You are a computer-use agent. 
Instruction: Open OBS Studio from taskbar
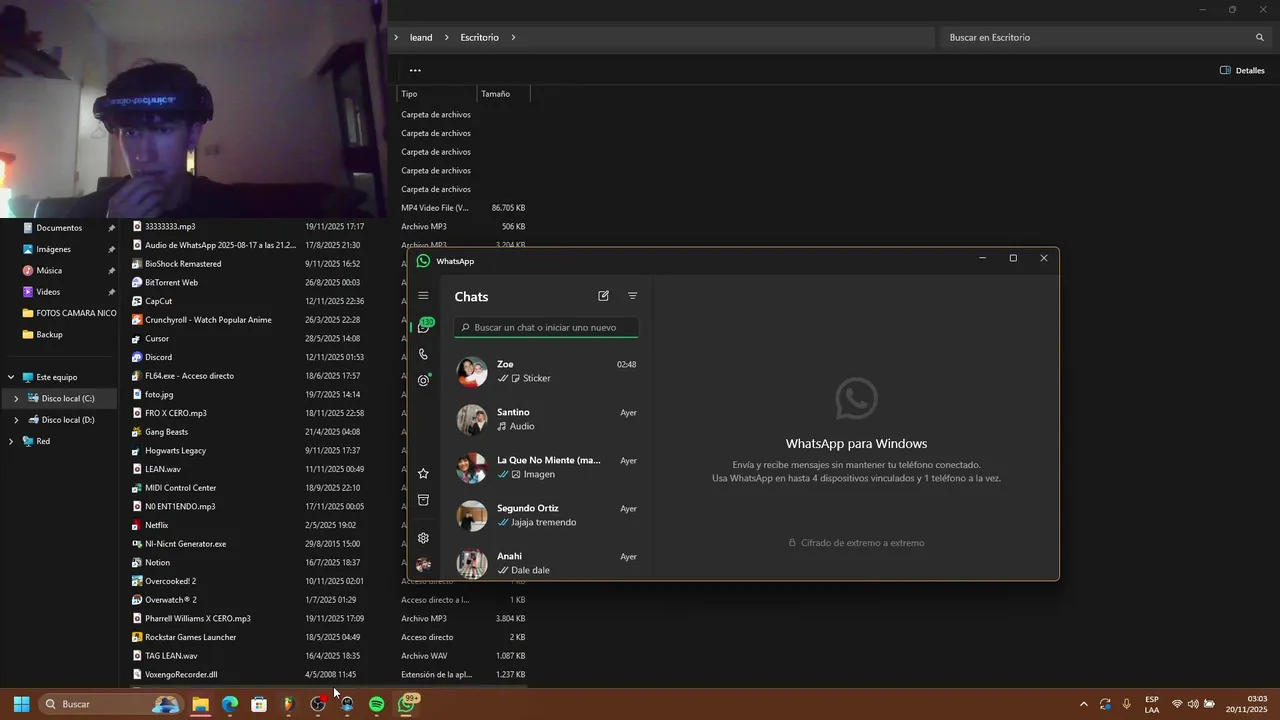coord(318,704)
